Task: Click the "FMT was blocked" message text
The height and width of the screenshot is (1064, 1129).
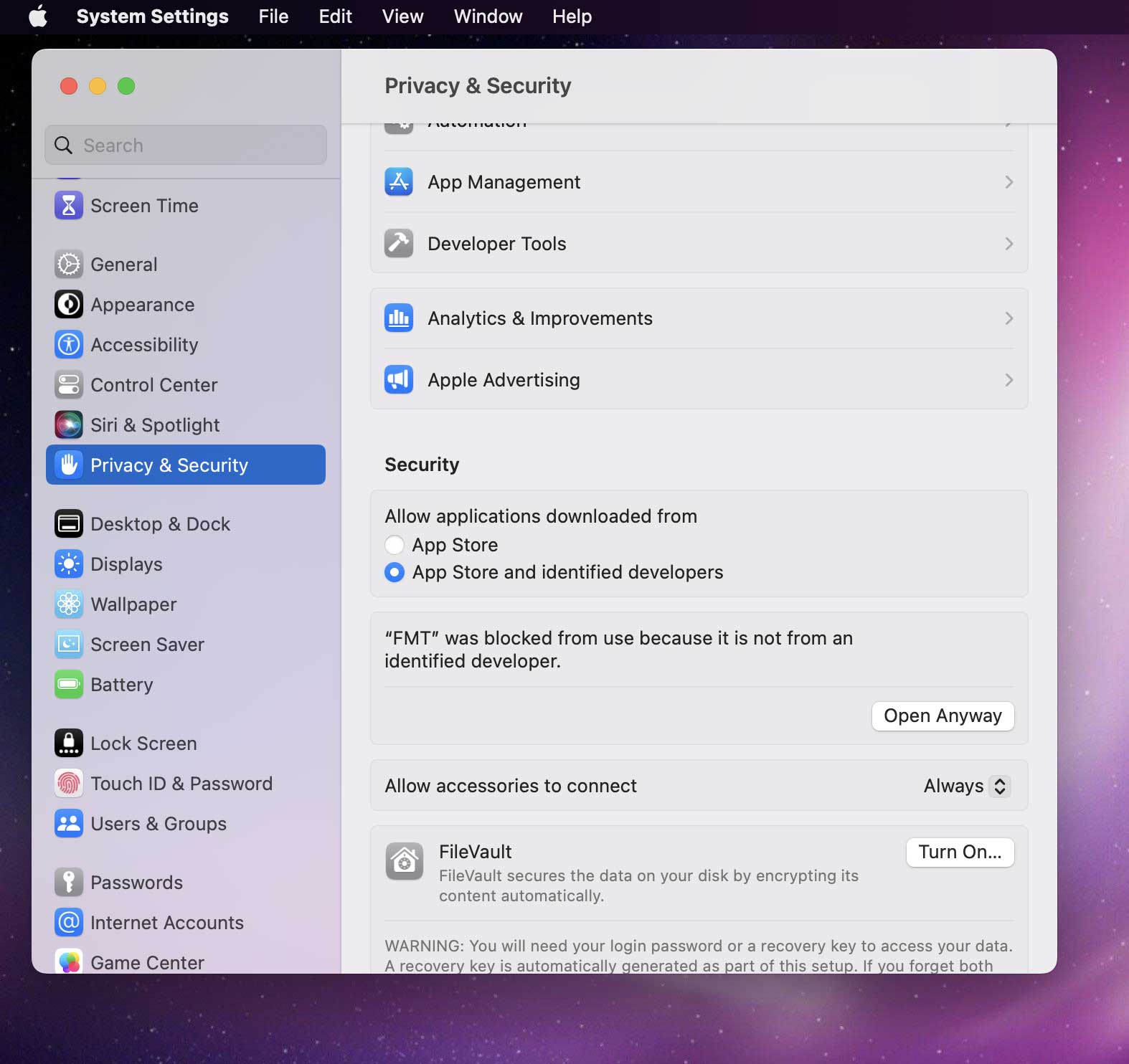Action: coord(618,650)
